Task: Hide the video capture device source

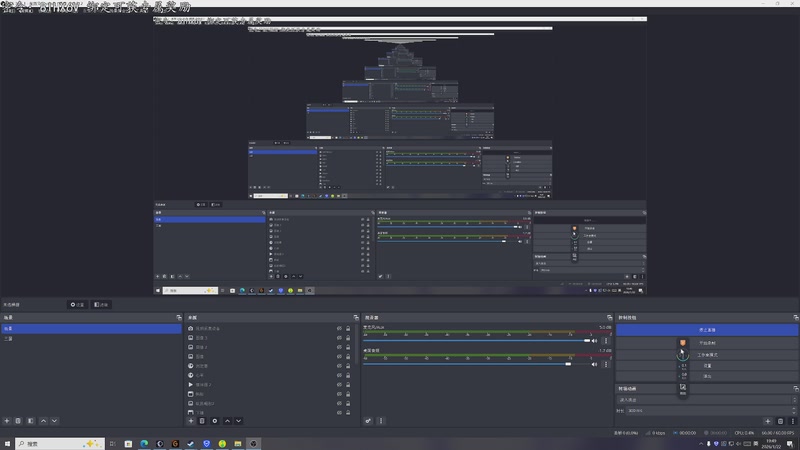Action: 339,329
